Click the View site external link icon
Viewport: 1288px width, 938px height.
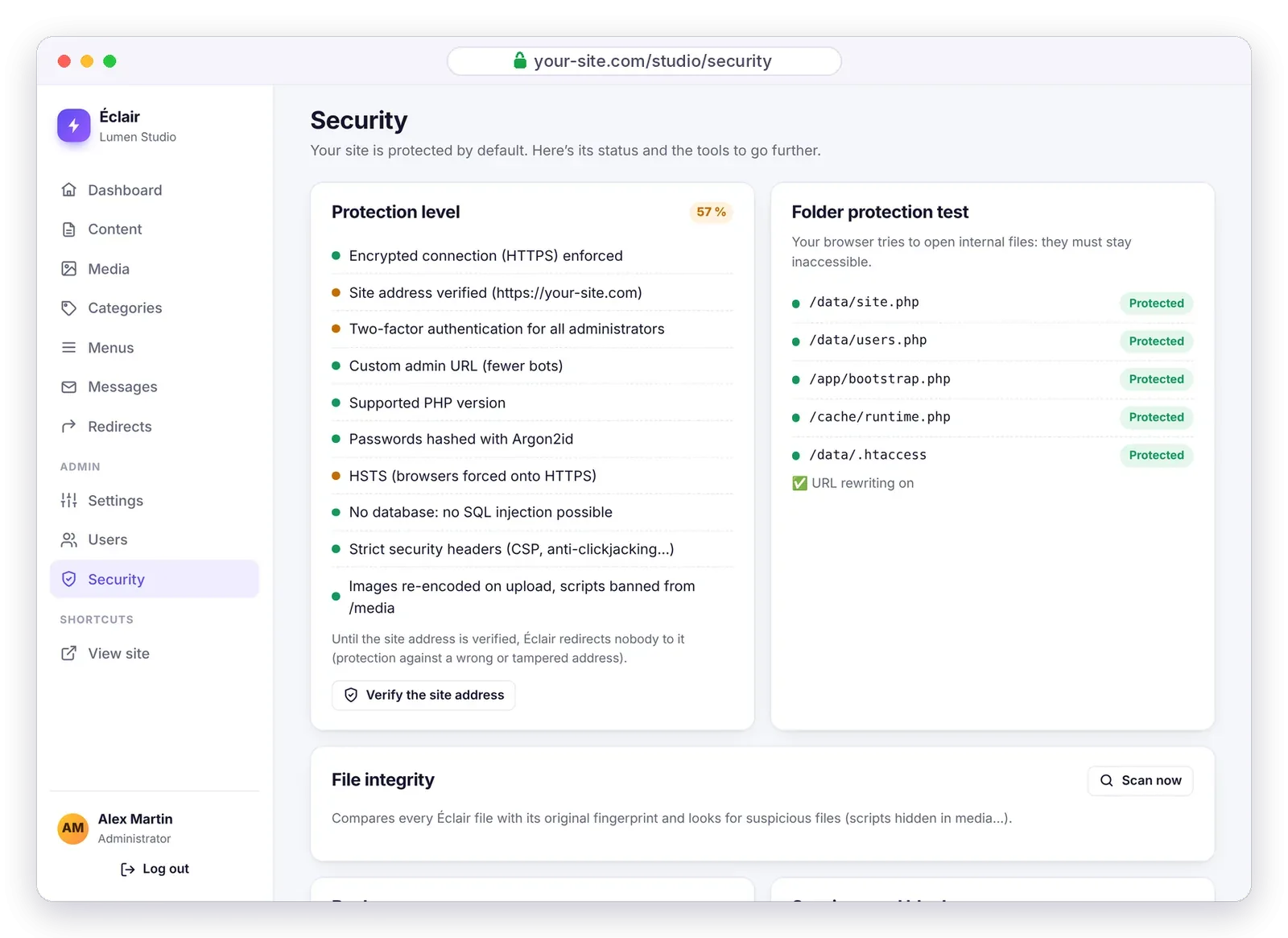coord(69,653)
